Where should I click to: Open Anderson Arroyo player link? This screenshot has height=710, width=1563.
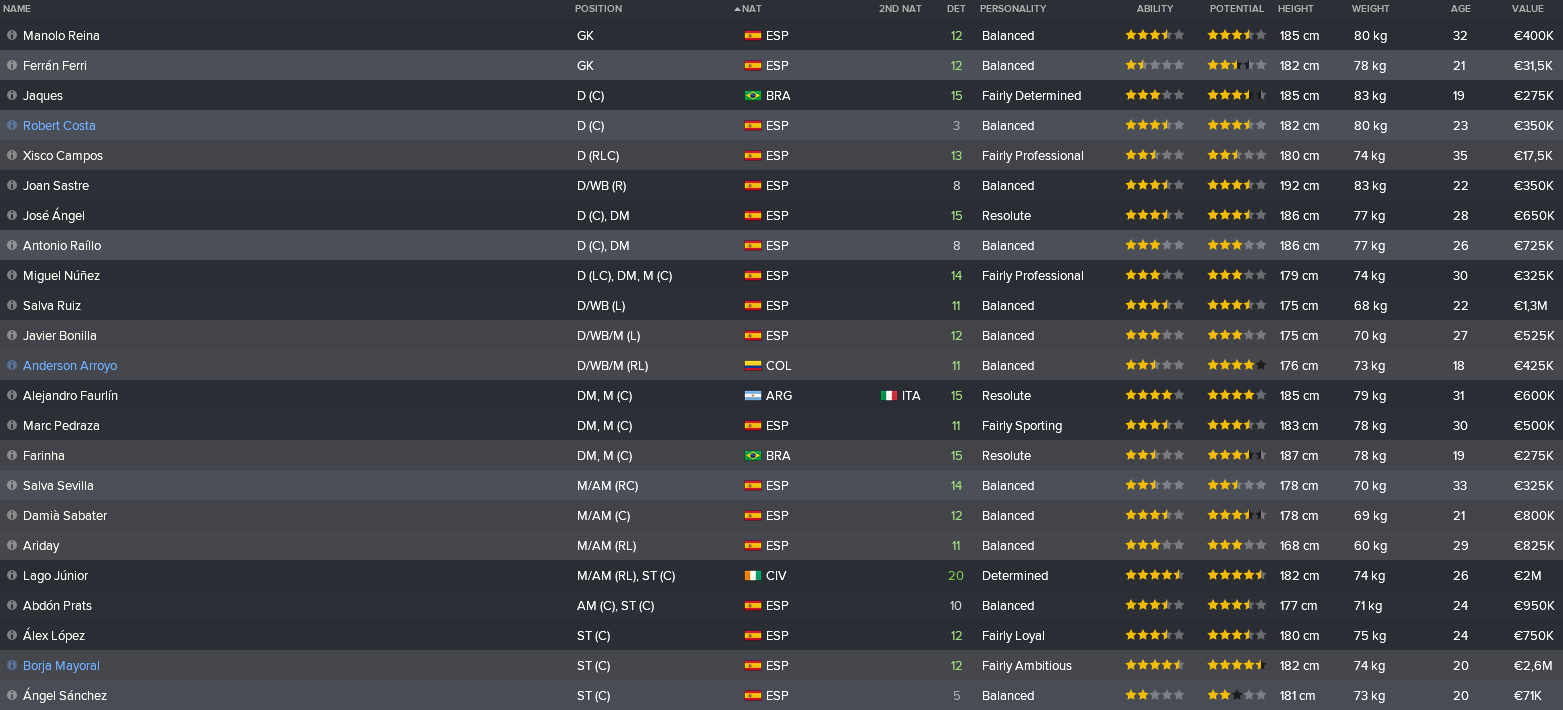click(70, 366)
